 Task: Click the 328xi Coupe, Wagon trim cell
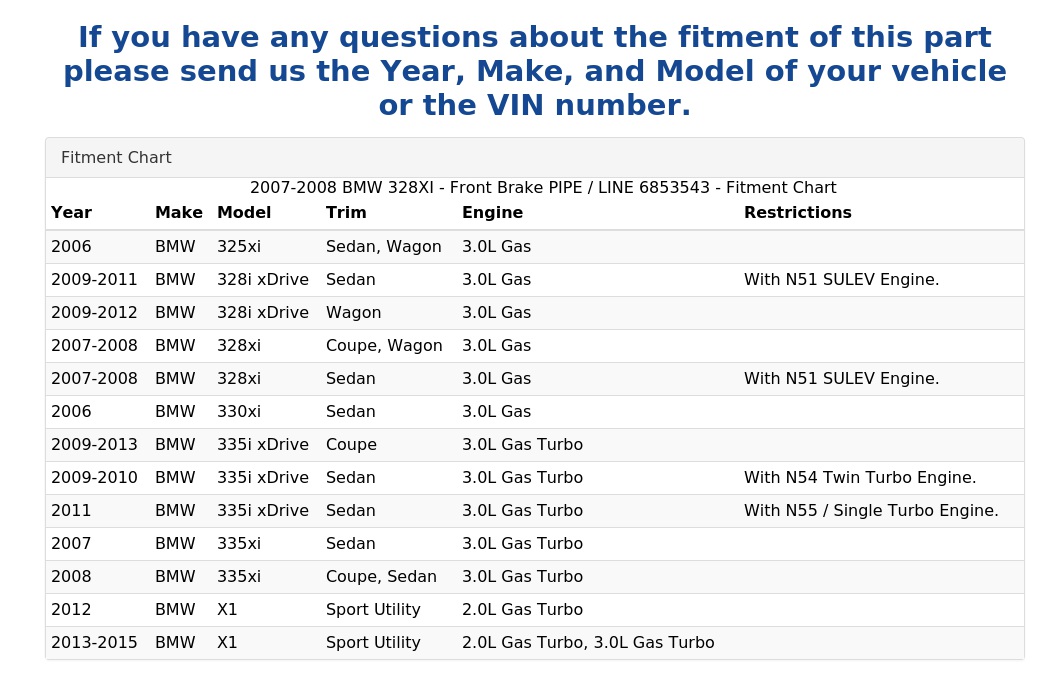point(384,346)
